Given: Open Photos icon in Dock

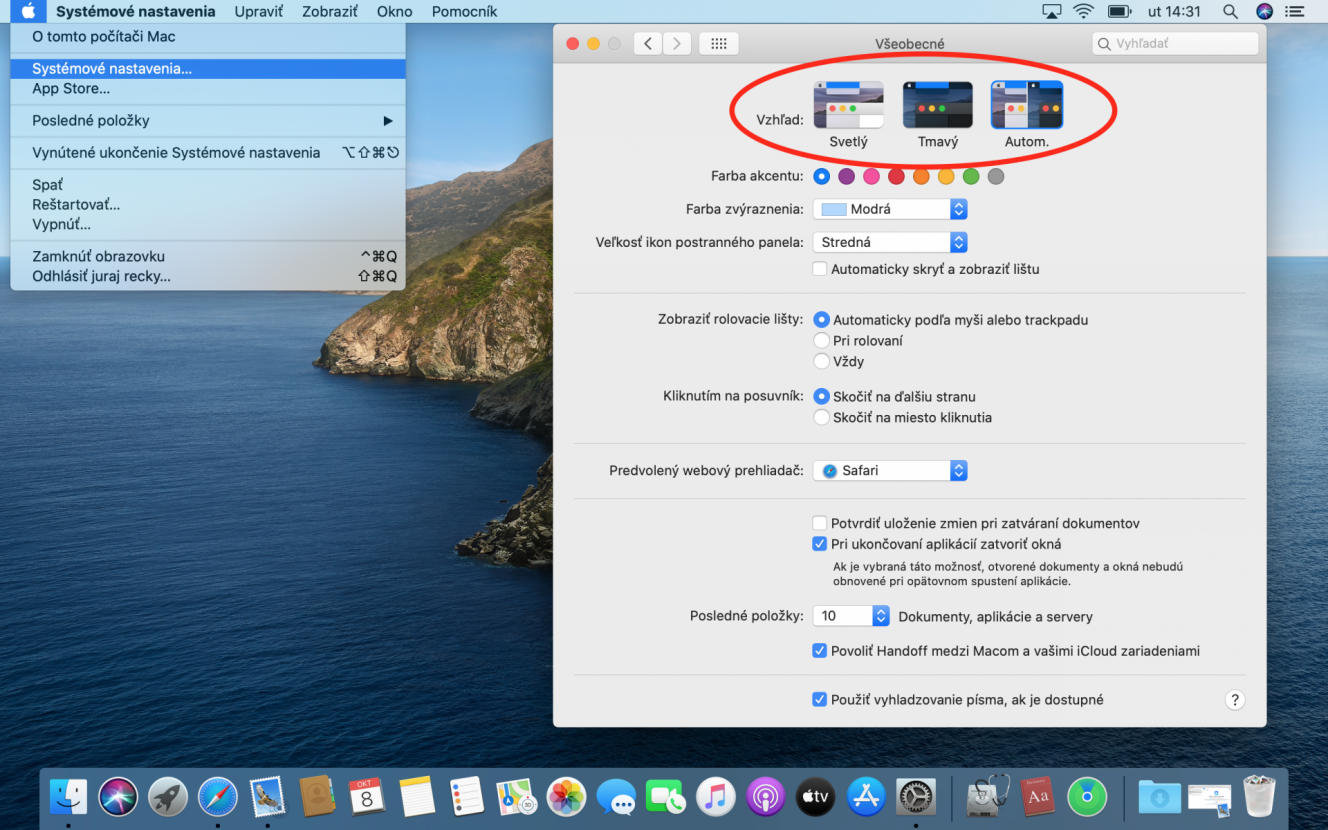Looking at the screenshot, I should click(x=567, y=797).
